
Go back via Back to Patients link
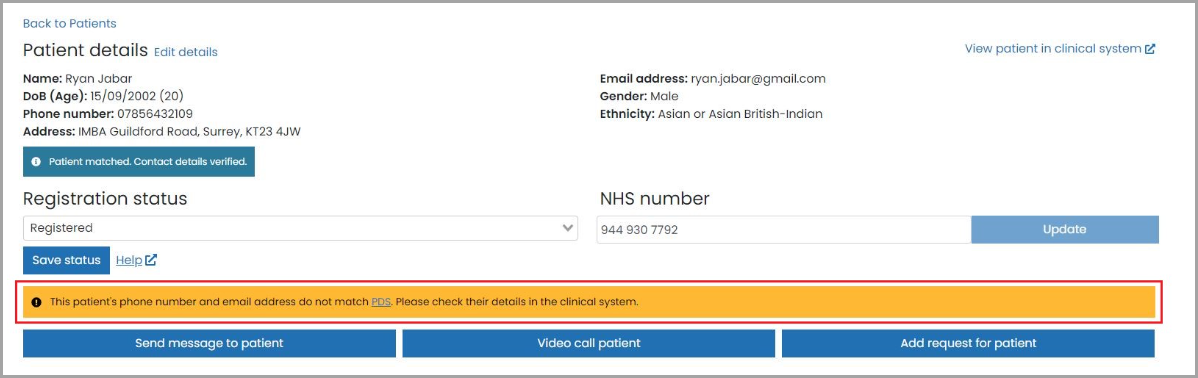click(x=70, y=24)
